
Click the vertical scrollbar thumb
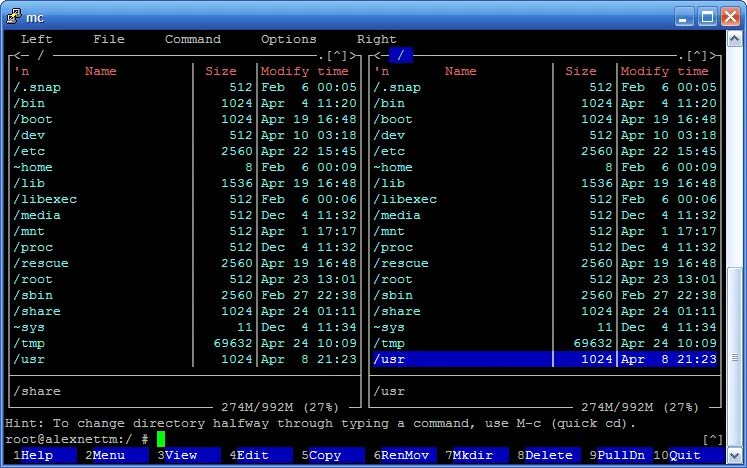pos(734,357)
